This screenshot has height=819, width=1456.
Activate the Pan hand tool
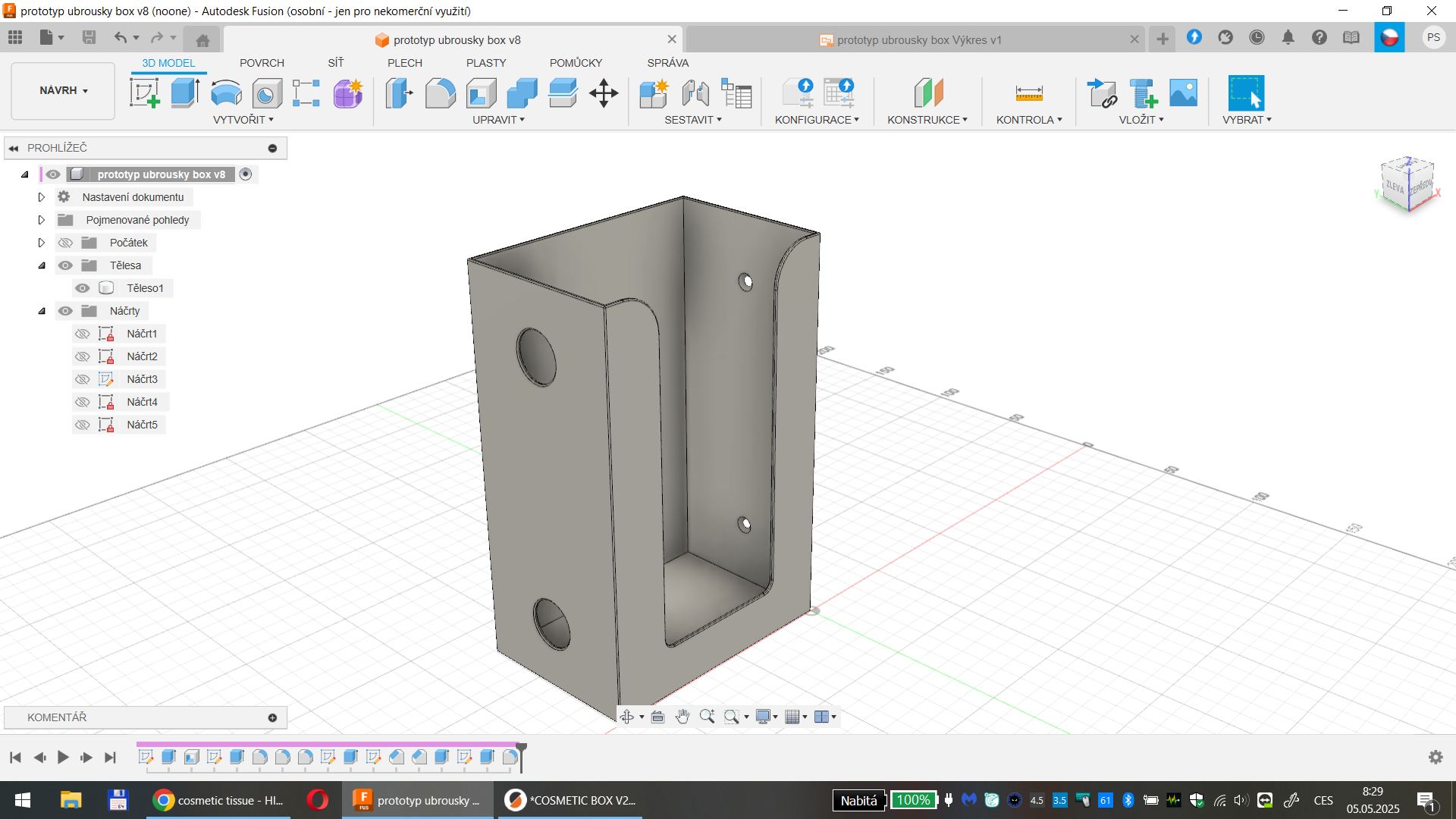coord(682,717)
